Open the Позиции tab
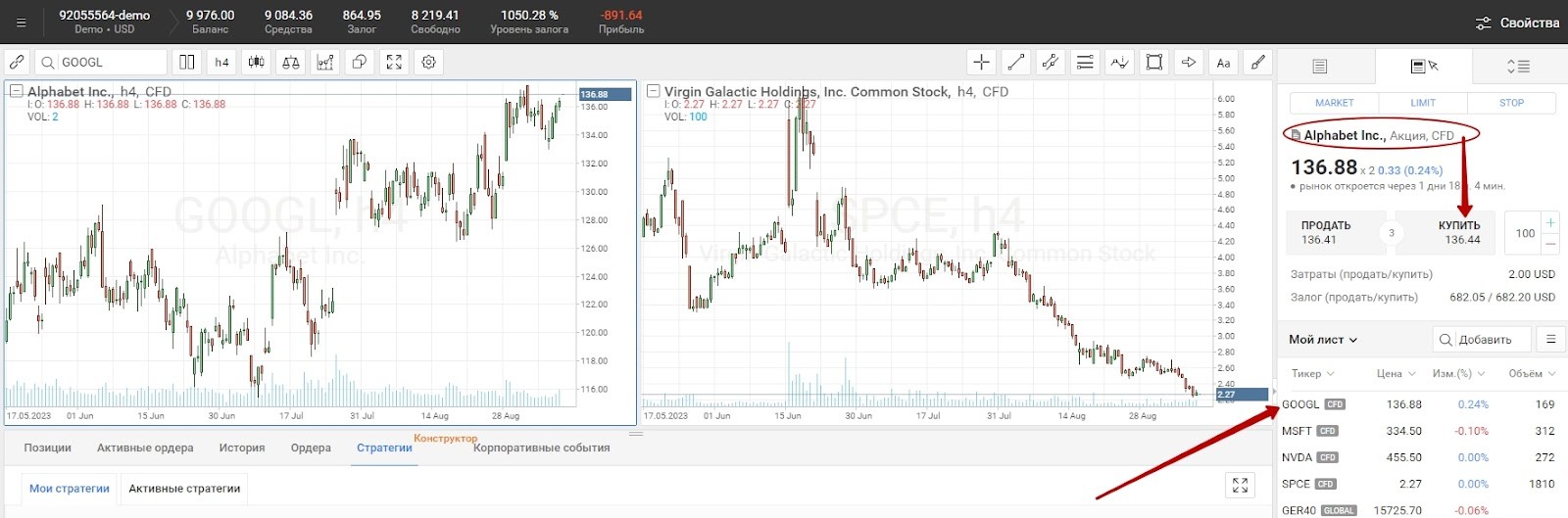The image size is (1568, 518). pyautogui.click(x=47, y=447)
